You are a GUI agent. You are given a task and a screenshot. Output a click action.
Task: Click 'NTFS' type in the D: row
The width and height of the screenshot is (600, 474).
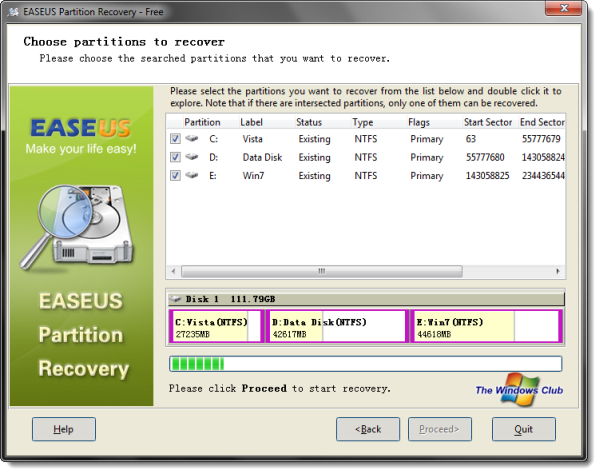coord(365,157)
